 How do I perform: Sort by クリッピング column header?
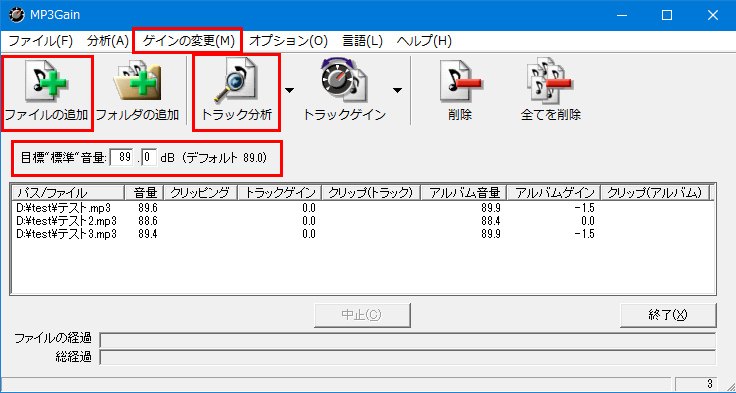click(x=200, y=193)
